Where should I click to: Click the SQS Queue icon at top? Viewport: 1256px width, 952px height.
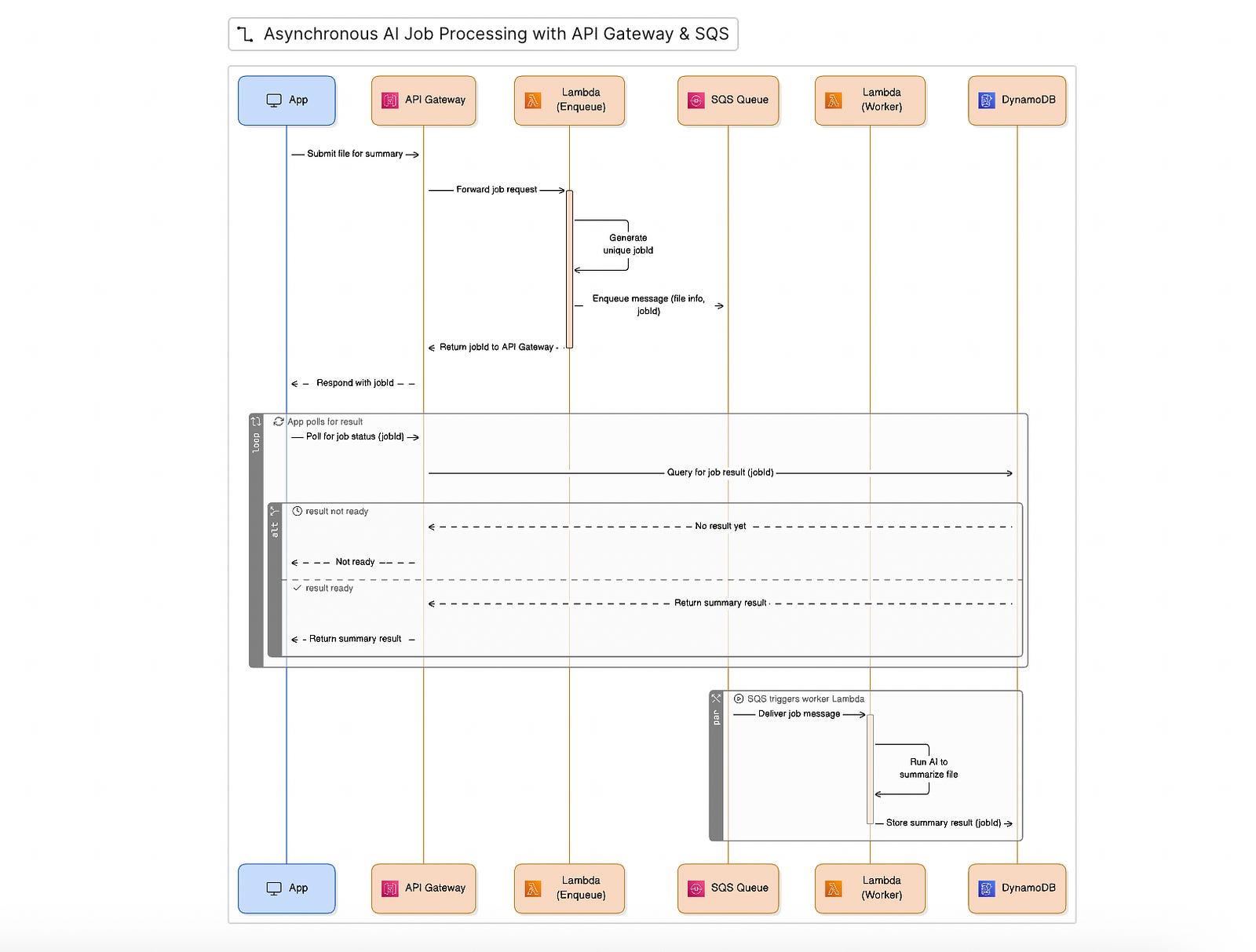point(696,100)
